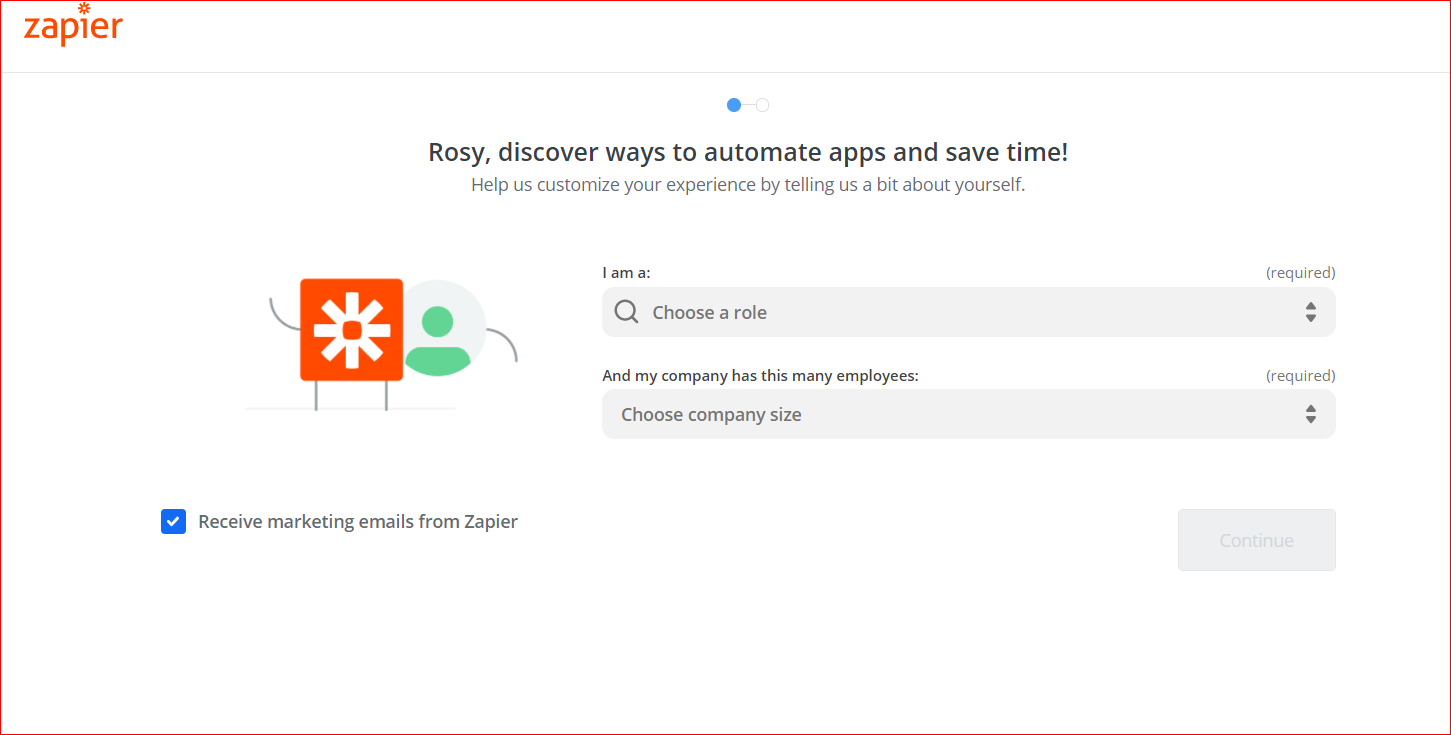Click the Zapier logo in the header
Image resolution: width=1451 pixels, height=735 pixels.
click(x=73, y=26)
